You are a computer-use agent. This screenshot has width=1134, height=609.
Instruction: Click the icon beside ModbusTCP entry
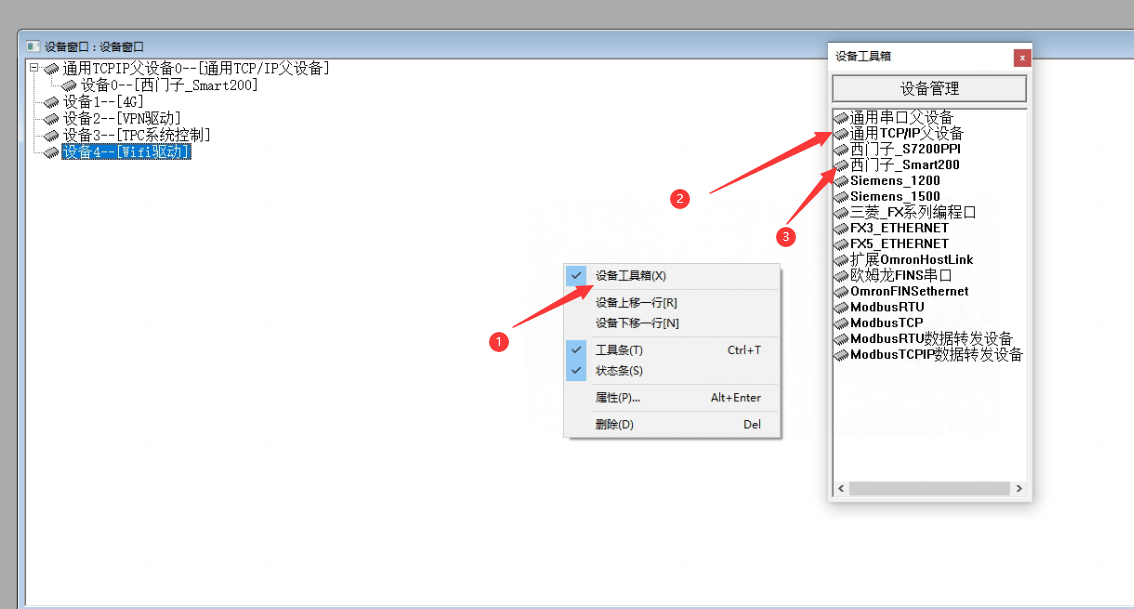[841, 323]
